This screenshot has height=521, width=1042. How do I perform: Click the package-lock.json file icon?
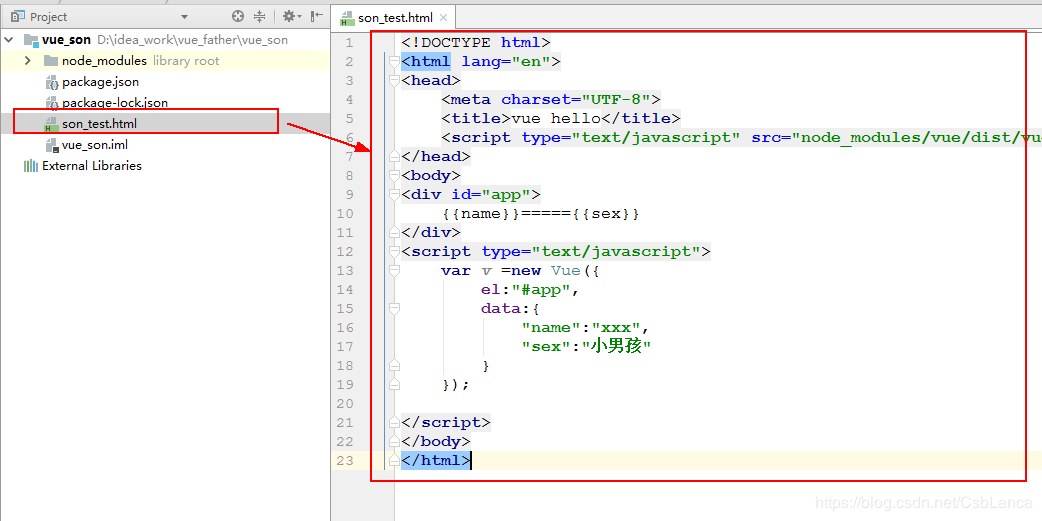pyautogui.click(x=52, y=103)
